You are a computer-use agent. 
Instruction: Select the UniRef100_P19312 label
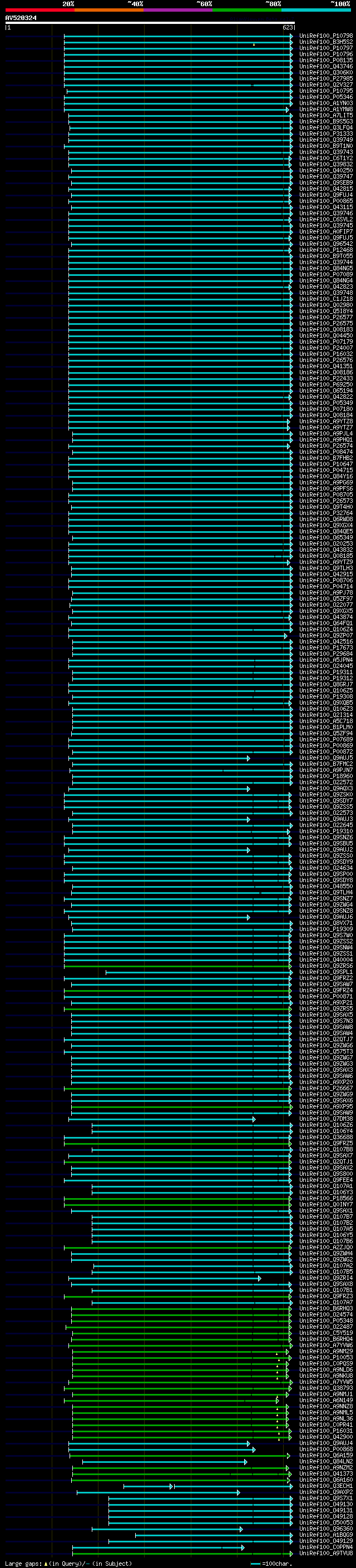point(326,678)
